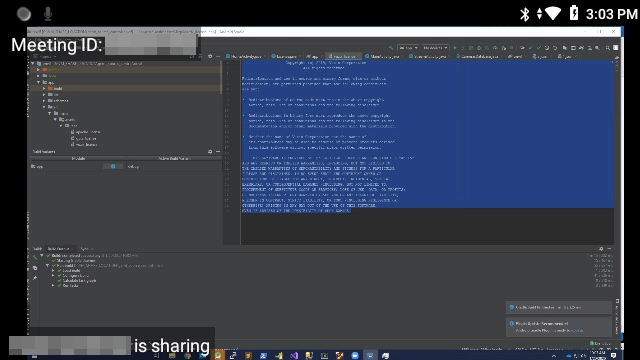This screenshot has width=640, height=360.
Task: Click the green Debug bug icon
Action: click(x=479, y=48)
